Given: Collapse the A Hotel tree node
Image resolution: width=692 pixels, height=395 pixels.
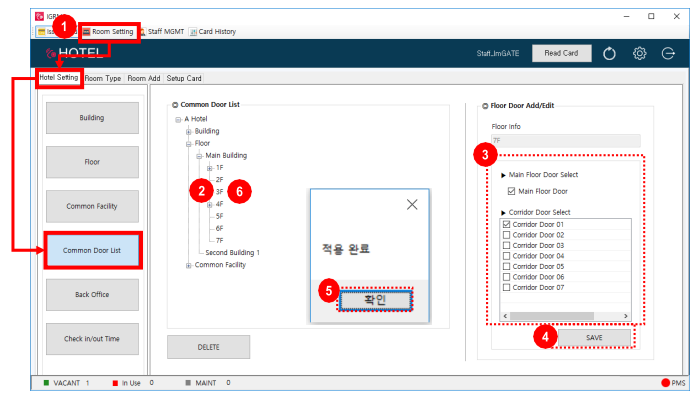Looking at the screenshot, I should [178, 120].
